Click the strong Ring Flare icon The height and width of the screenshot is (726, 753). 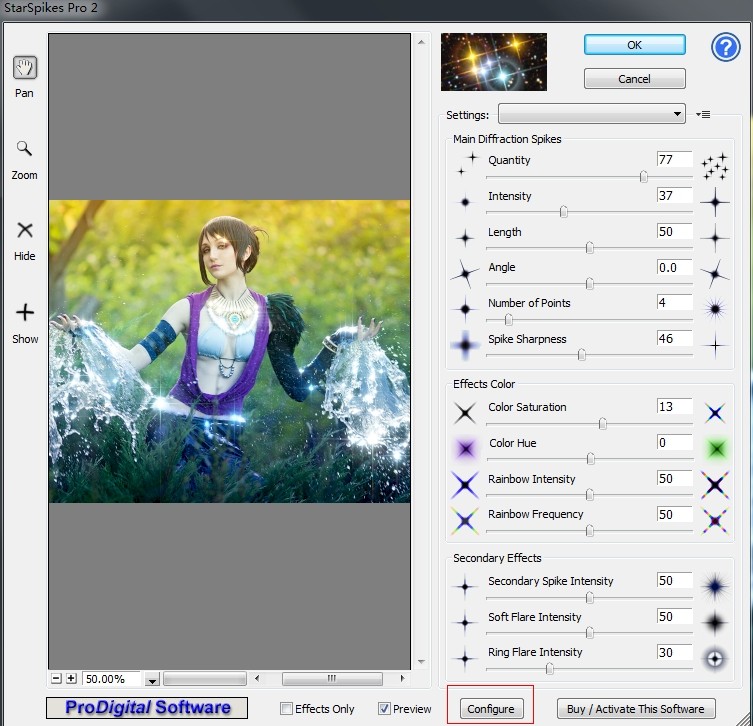click(715, 659)
